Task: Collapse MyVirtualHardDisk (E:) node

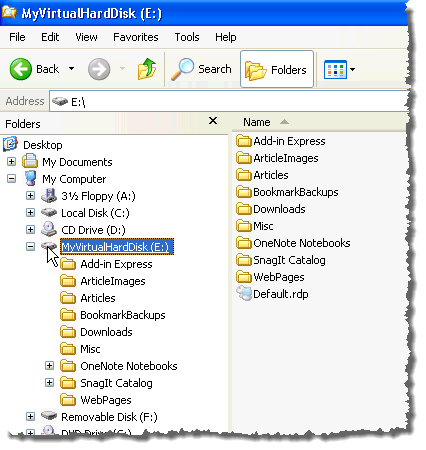Action: 30,247
